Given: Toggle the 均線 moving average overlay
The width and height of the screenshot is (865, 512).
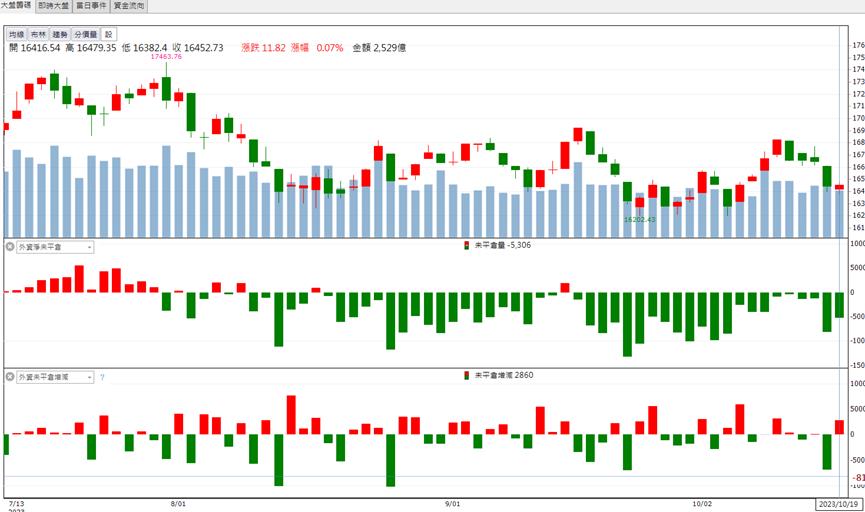Looking at the screenshot, I should [x=17, y=35].
